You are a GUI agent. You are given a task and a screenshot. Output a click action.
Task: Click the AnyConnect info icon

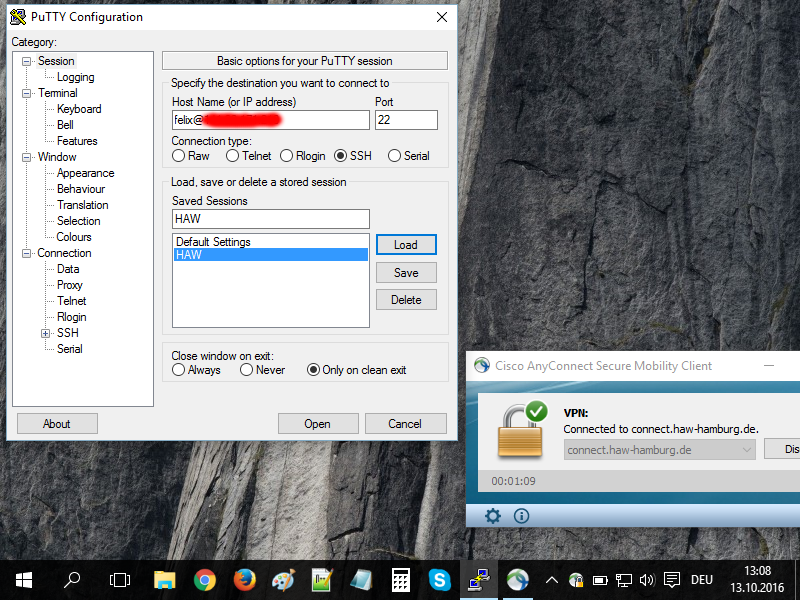(x=521, y=516)
